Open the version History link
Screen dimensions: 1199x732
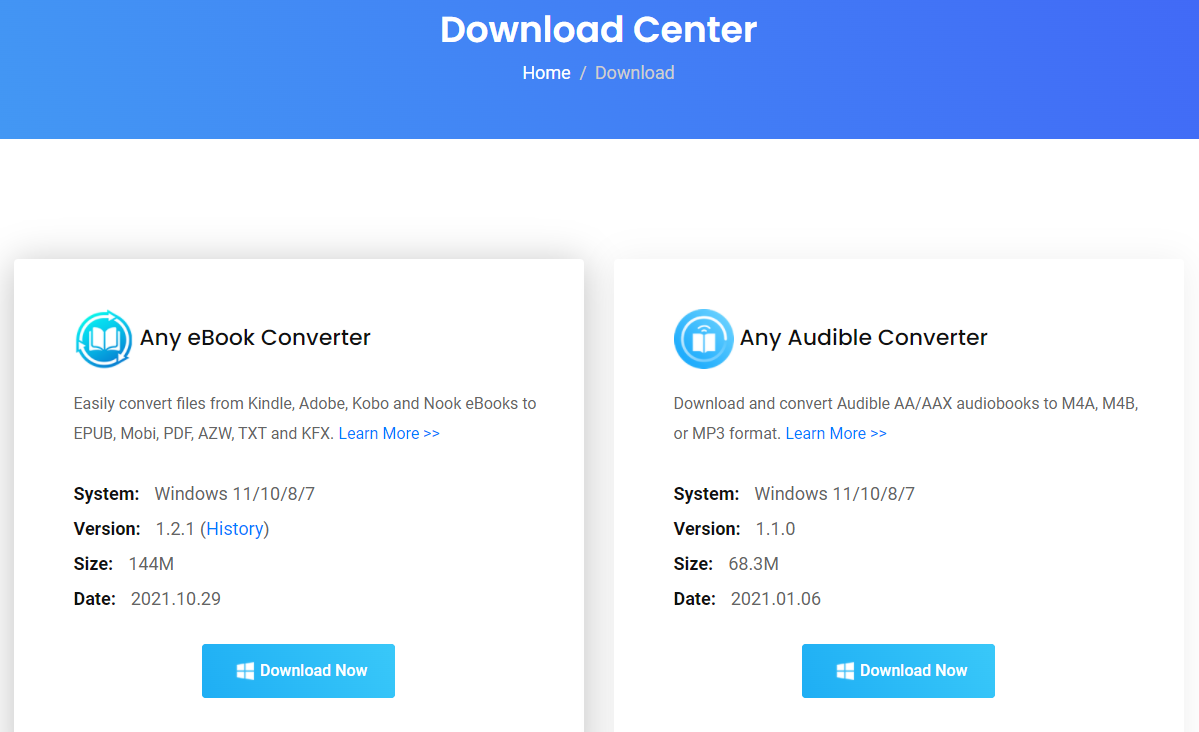pyautogui.click(x=235, y=529)
